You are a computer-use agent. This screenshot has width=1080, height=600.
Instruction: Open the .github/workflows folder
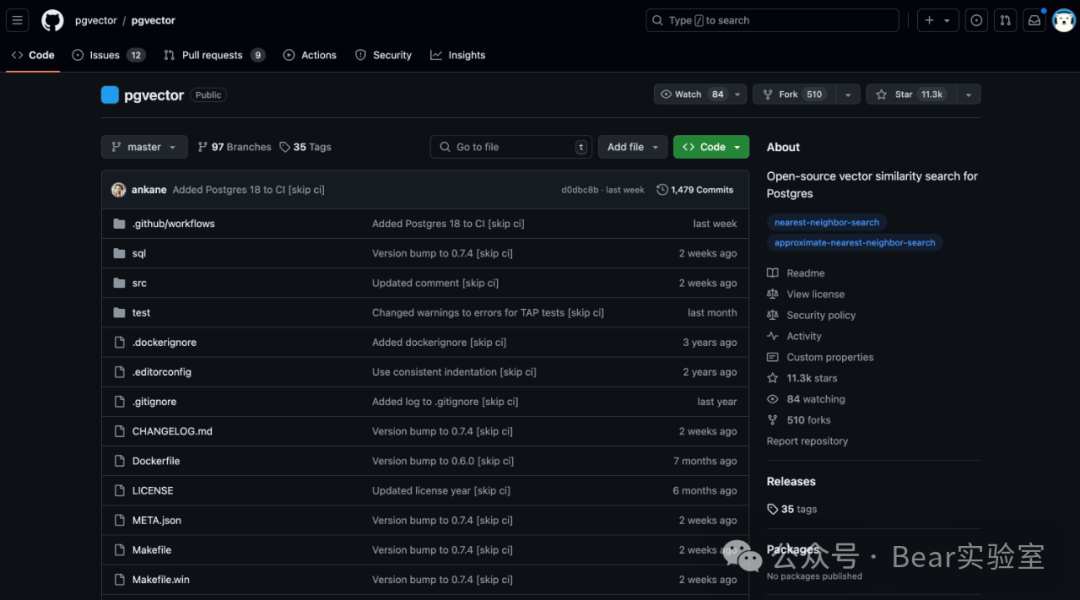[174, 223]
